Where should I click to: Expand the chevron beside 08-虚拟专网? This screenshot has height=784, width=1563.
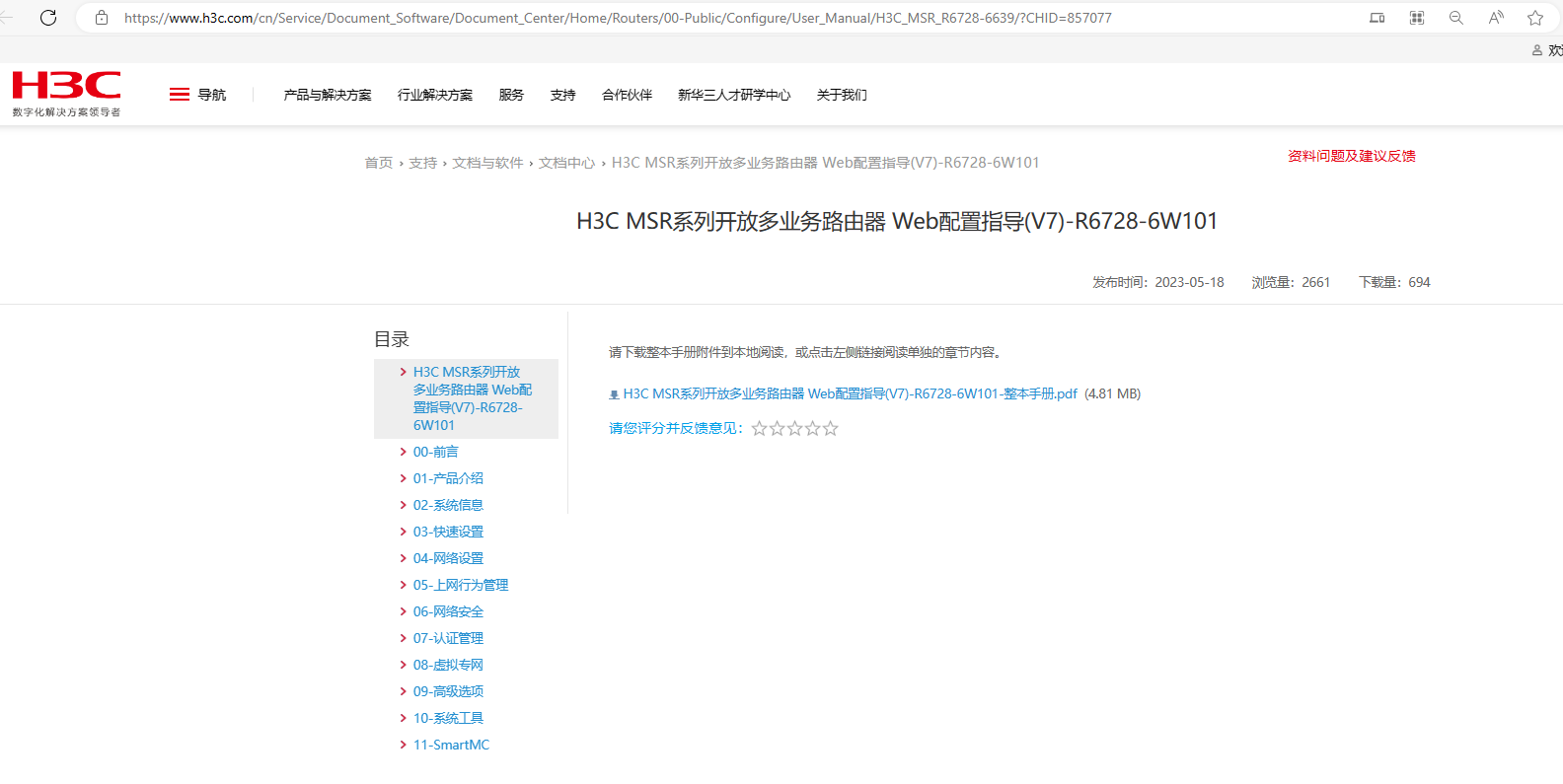[403, 665]
